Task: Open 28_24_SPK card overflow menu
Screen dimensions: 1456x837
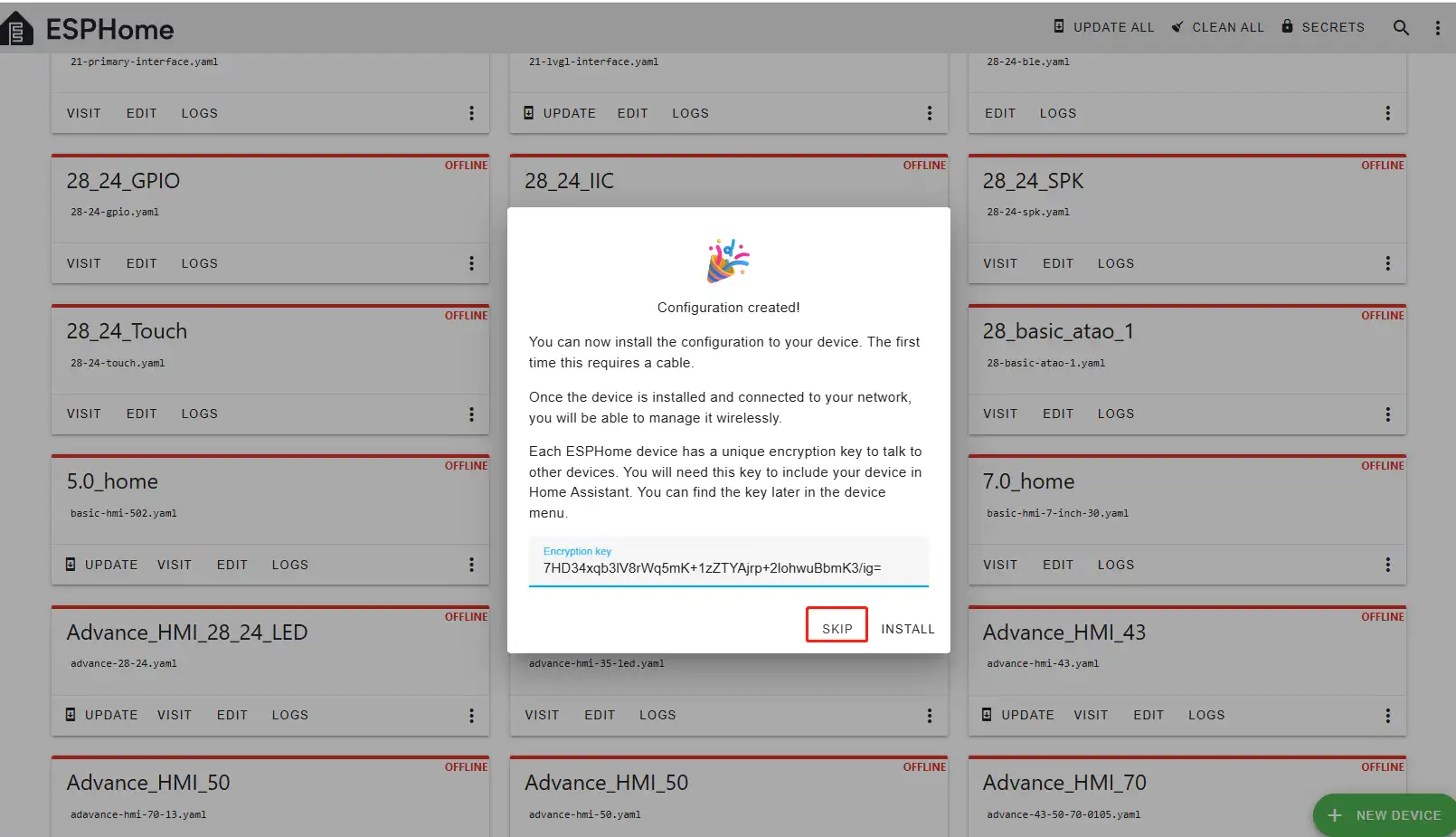Action: coord(1387,263)
